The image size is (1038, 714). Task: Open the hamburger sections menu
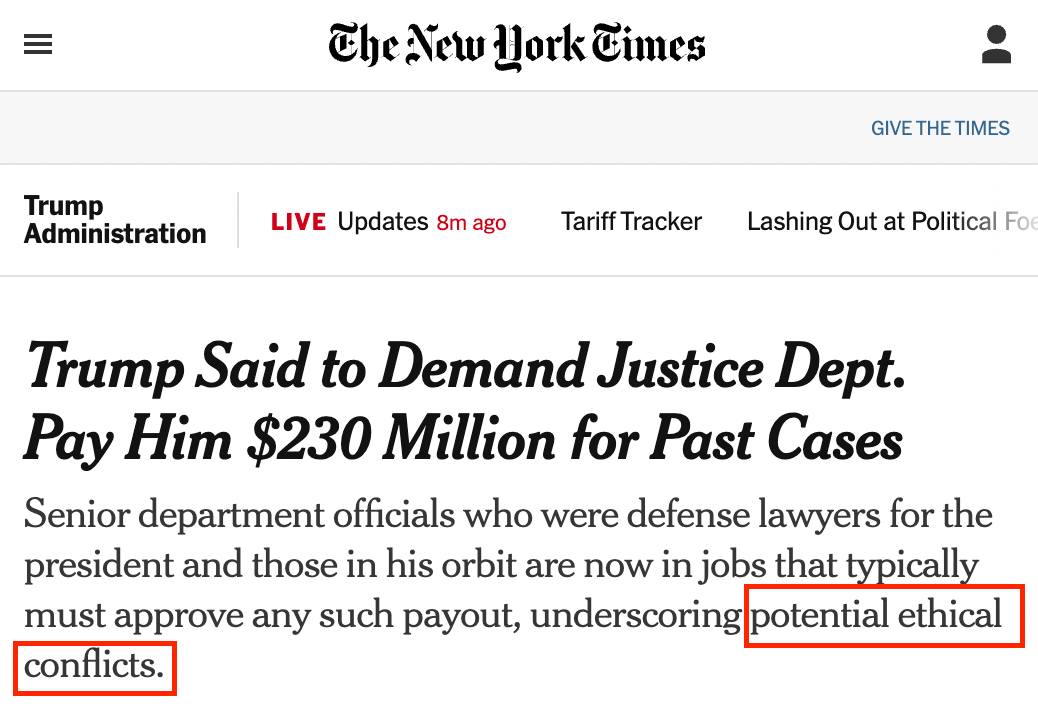38,45
